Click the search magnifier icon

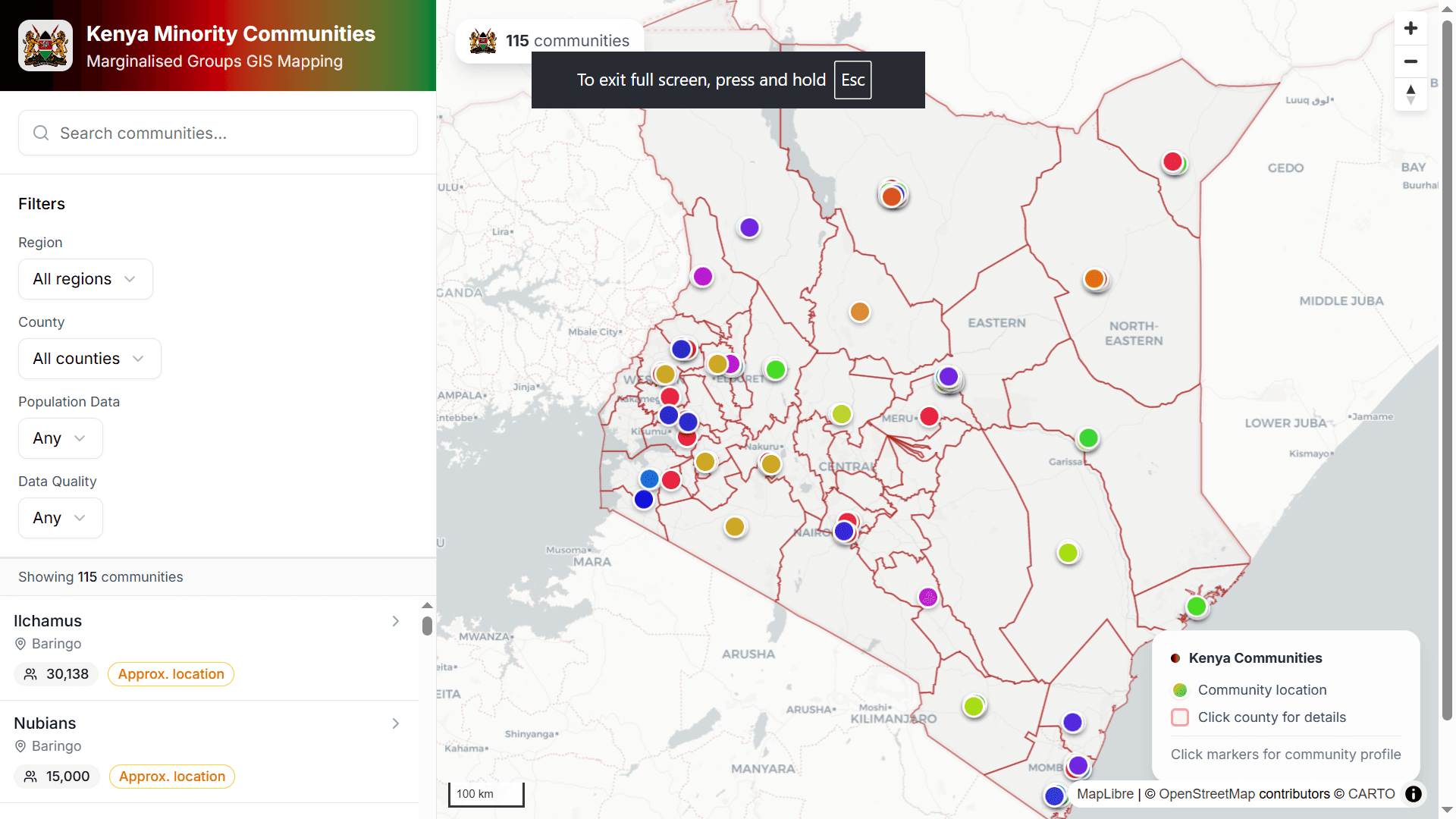pyautogui.click(x=42, y=133)
